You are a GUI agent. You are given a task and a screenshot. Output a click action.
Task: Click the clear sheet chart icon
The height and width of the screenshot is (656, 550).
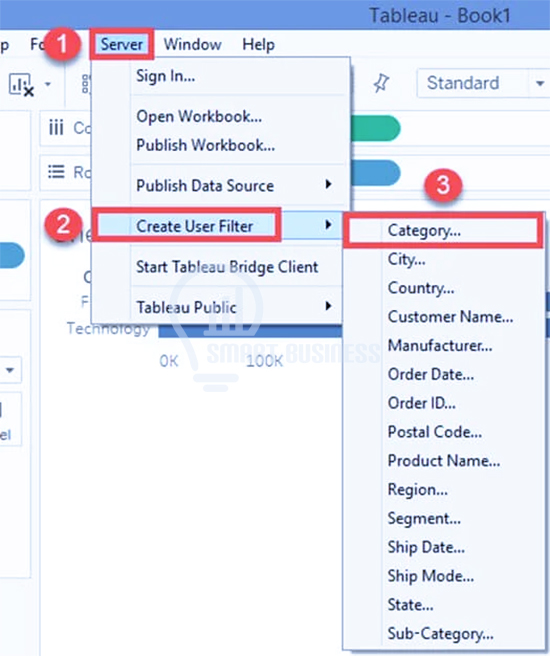point(21,85)
